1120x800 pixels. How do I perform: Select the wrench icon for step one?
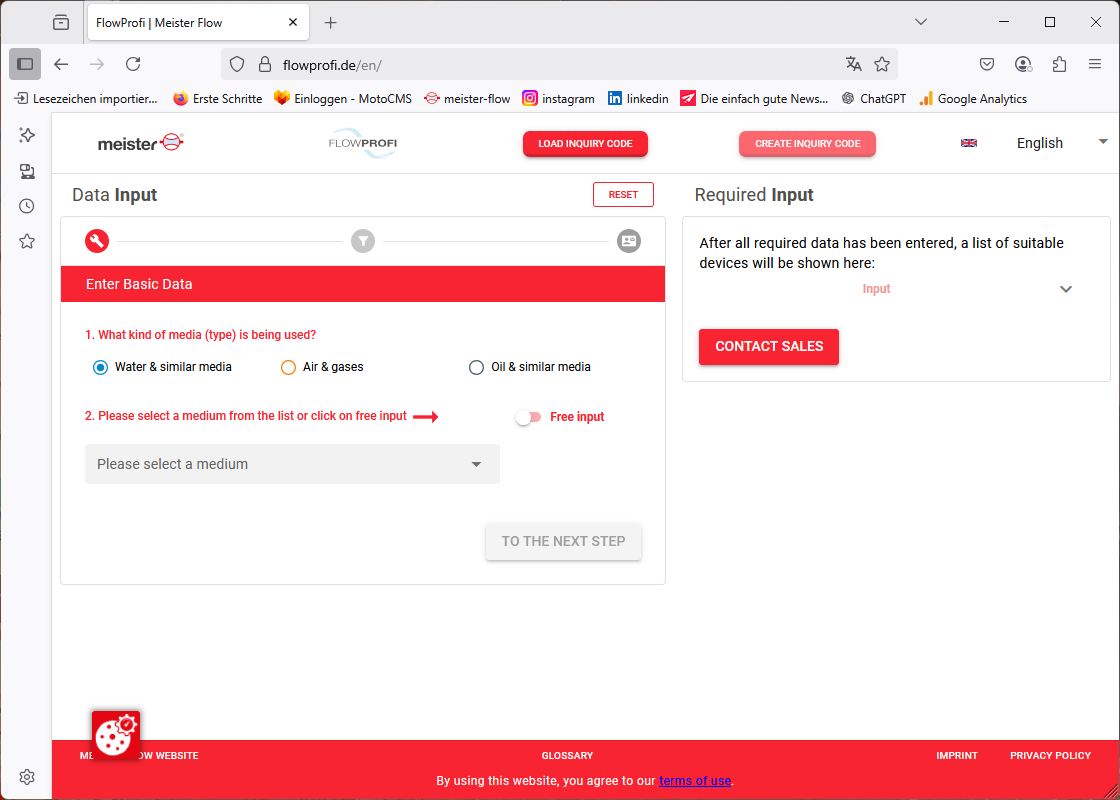click(96, 241)
